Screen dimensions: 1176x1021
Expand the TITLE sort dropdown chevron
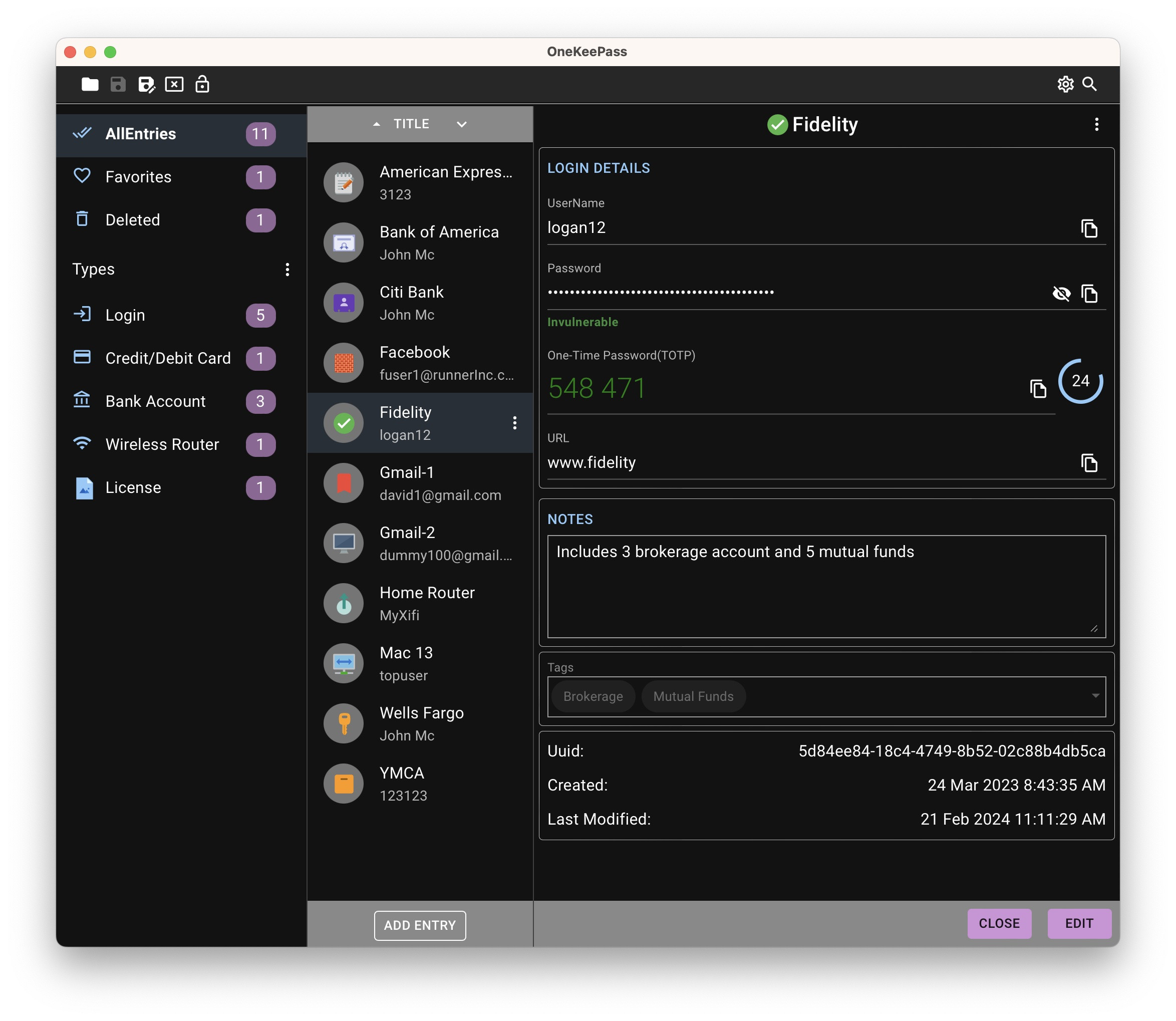(461, 124)
